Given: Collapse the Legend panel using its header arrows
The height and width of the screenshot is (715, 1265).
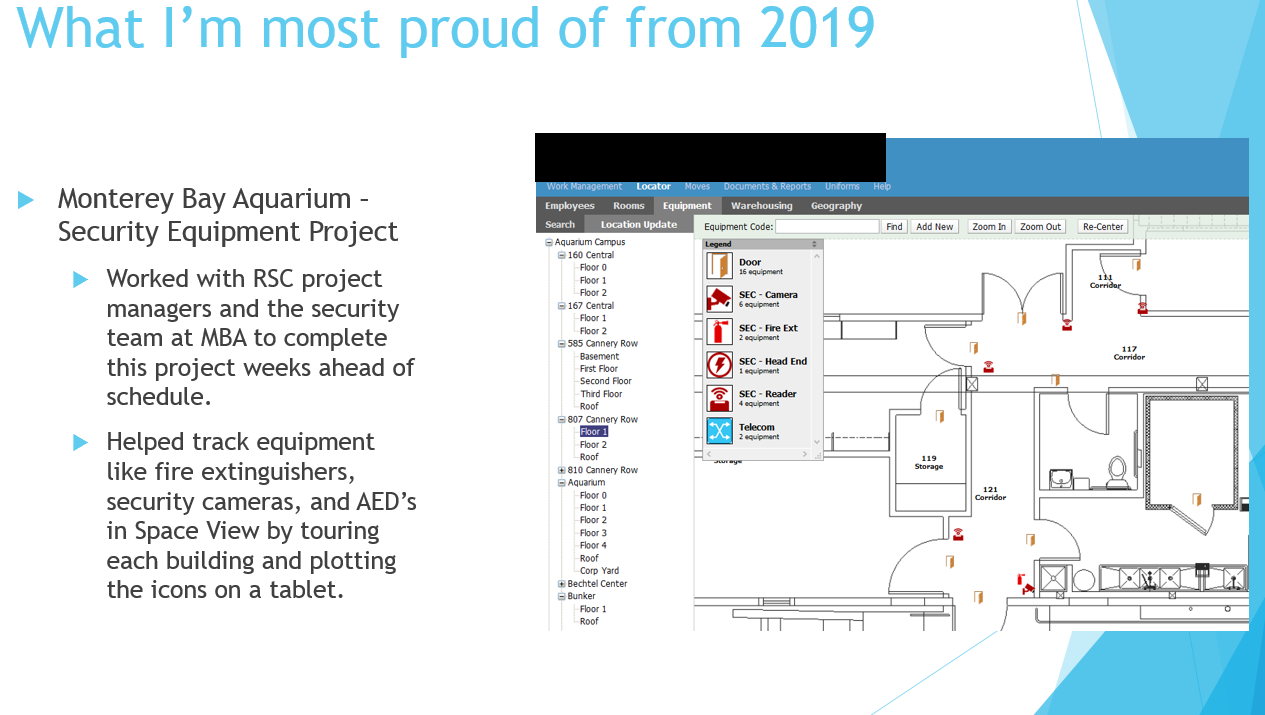Looking at the screenshot, I should coord(814,244).
